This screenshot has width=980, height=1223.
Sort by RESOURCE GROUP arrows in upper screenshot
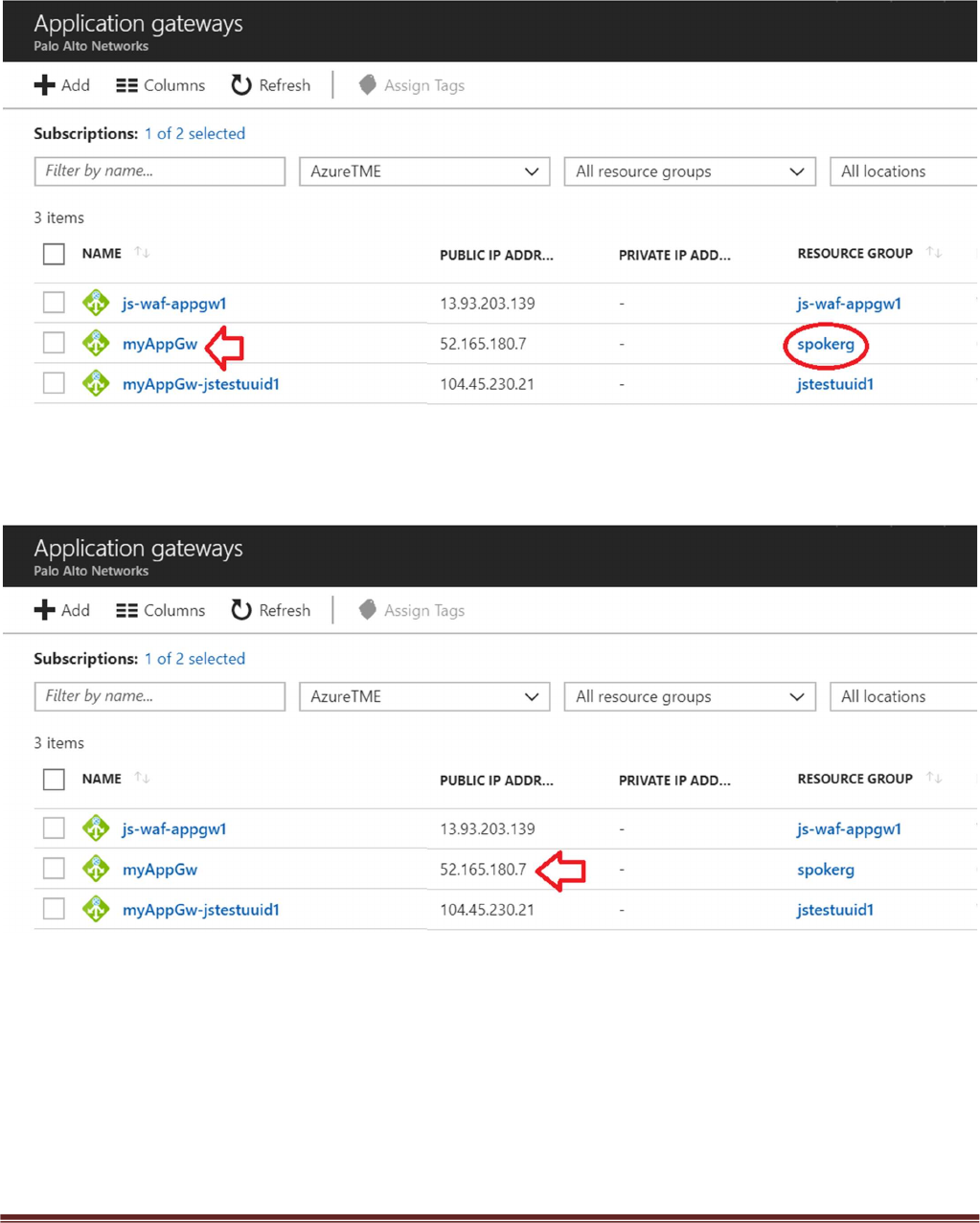[934, 253]
